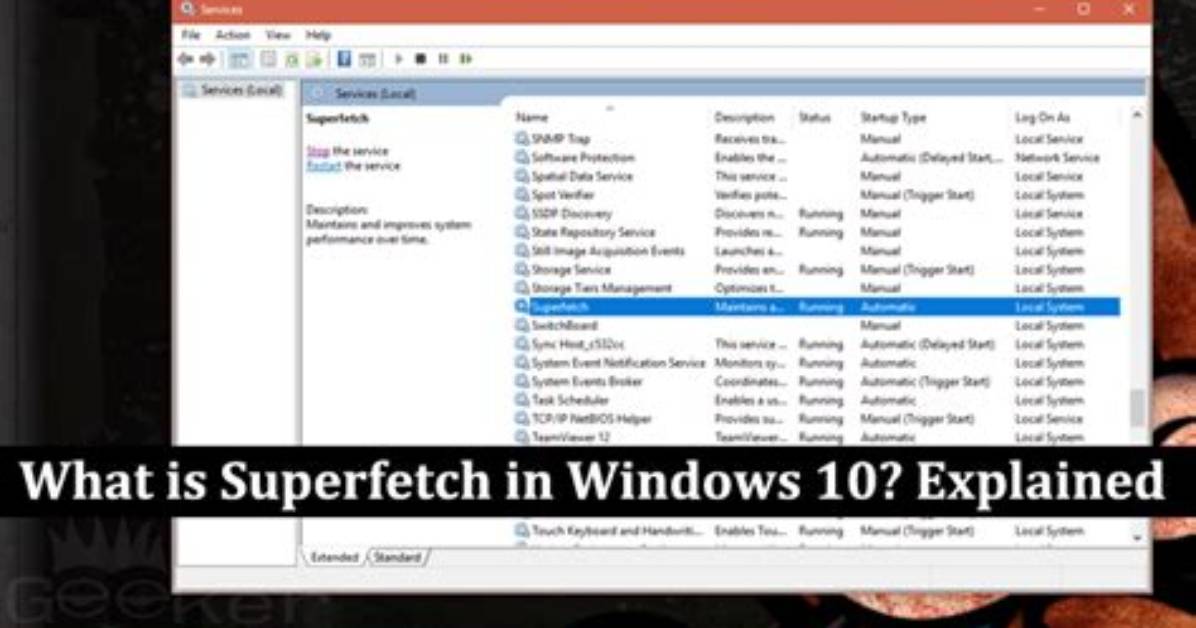Click the Export List toolbar icon
Screen dimensions: 1196x628
click(314, 59)
